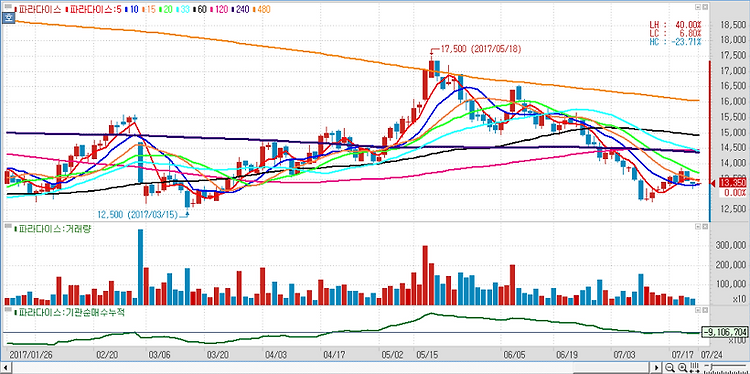The width and height of the screenshot is (750, 374).
Task: Click the scrollbar right arrow button
Action: (x=656, y=367)
